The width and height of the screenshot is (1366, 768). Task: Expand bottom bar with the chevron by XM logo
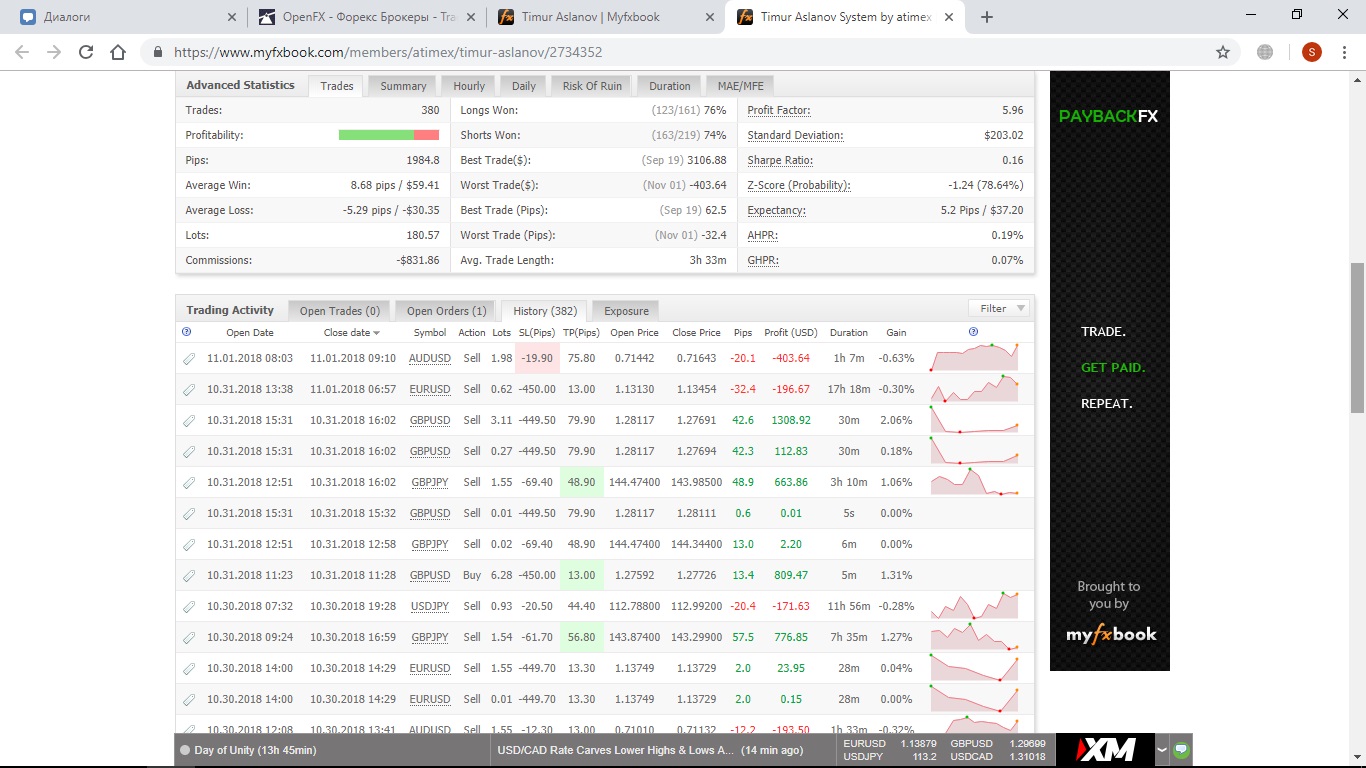click(x=1161, y=749)
